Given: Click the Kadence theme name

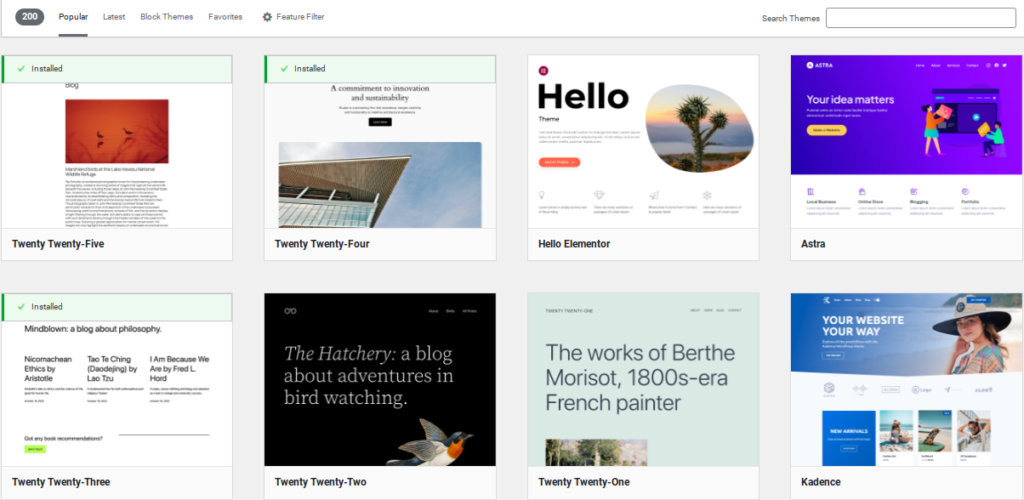Looking at the screenshot, I should pyautogui.click(x=821, y=482).
